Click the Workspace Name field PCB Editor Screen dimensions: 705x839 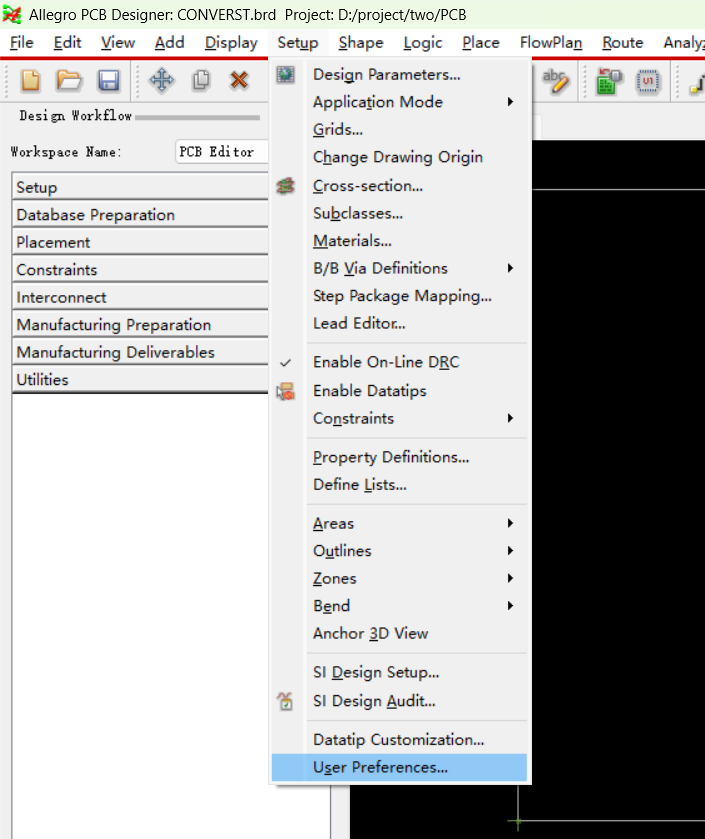[x=221, y=152]
